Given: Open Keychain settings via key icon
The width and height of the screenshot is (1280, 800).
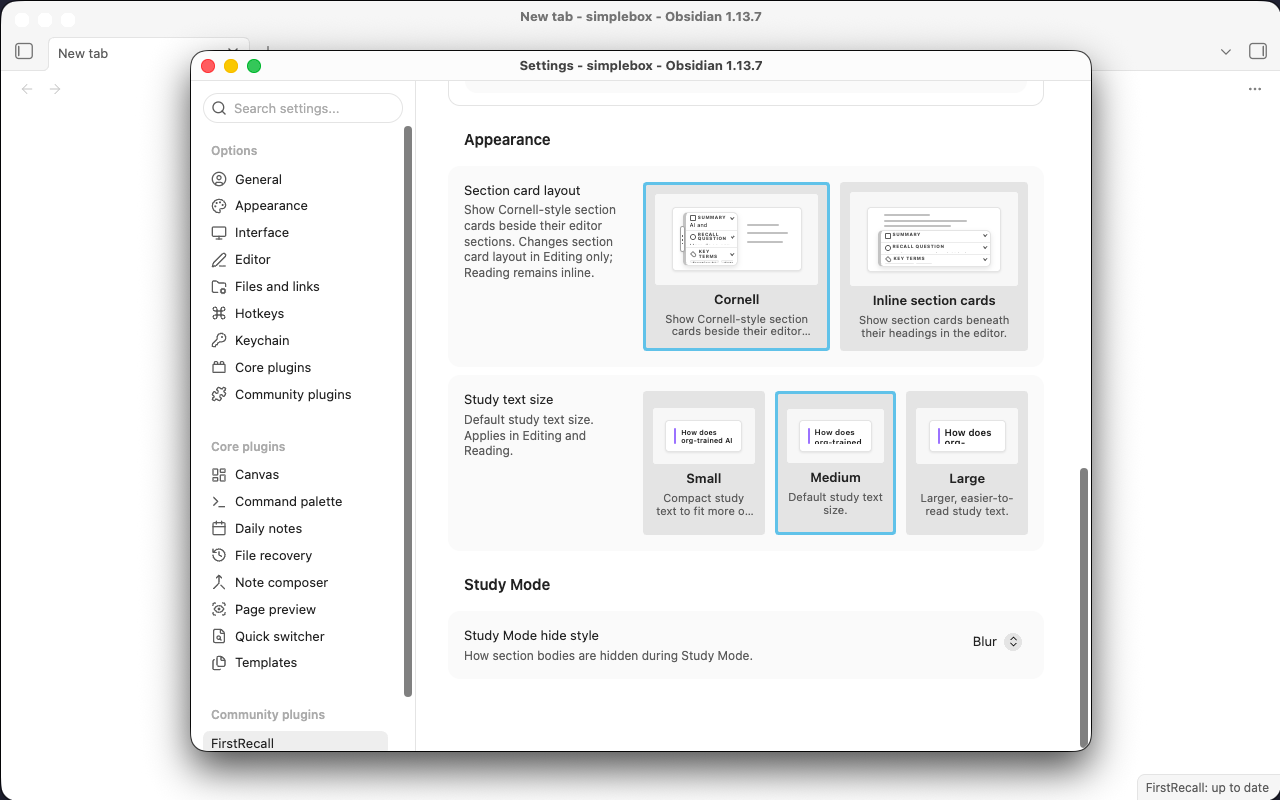Looking at the screenshot, I should [219, 341].
